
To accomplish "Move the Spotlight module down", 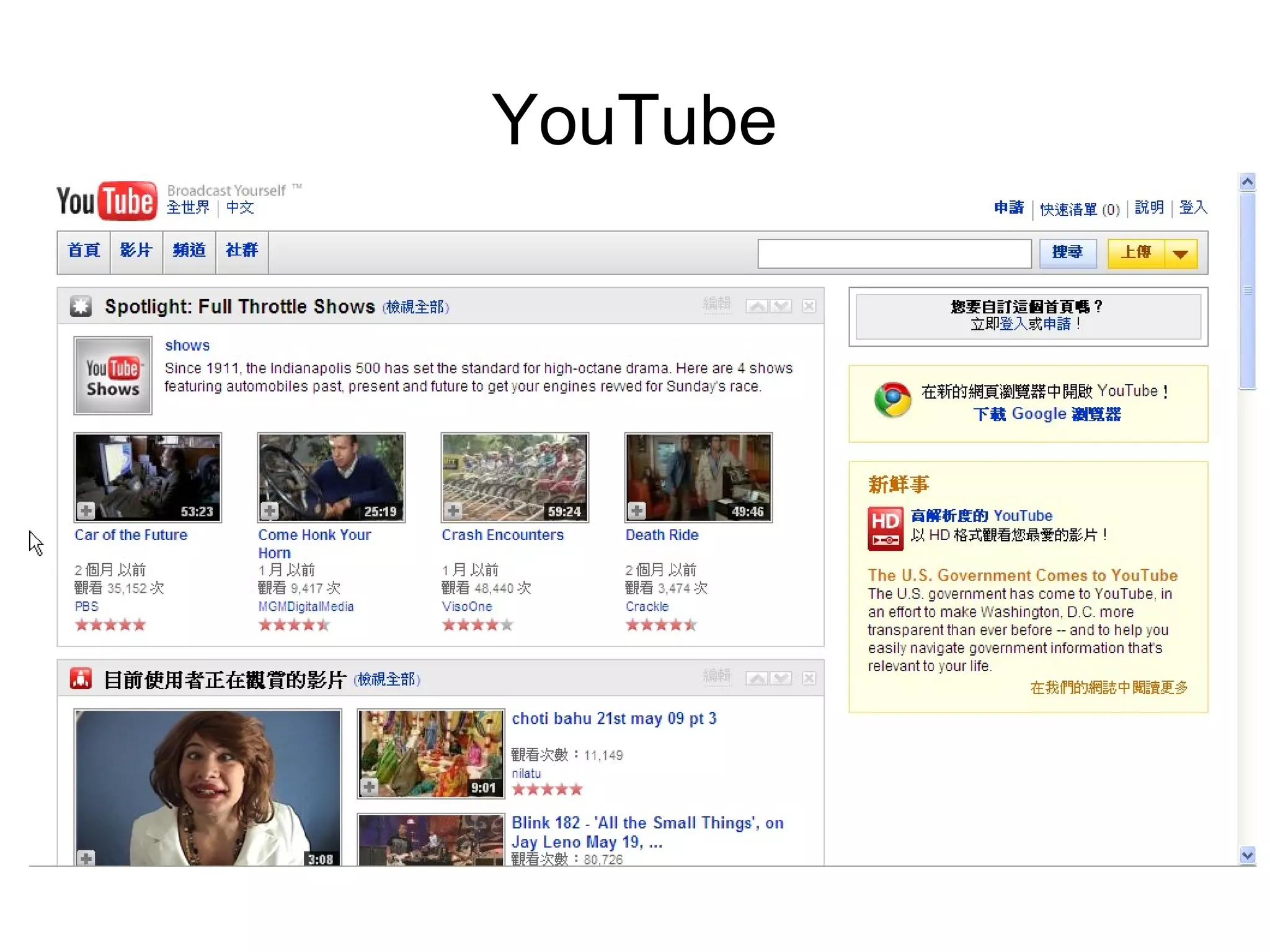I will pos(781,306).
